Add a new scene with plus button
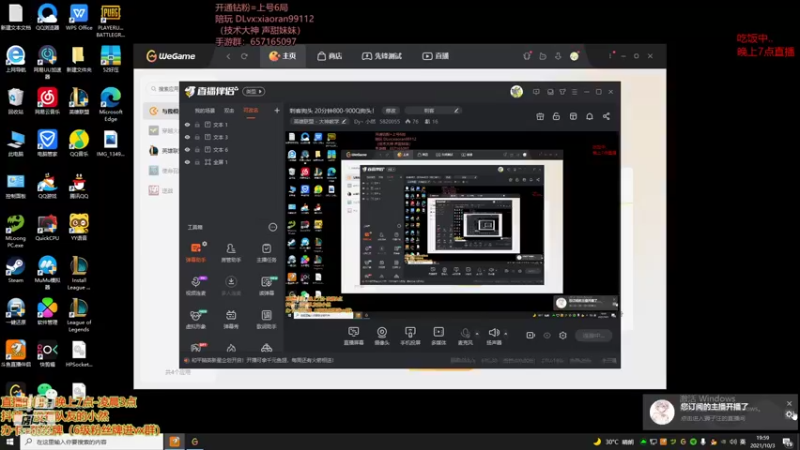 point(277,110)
